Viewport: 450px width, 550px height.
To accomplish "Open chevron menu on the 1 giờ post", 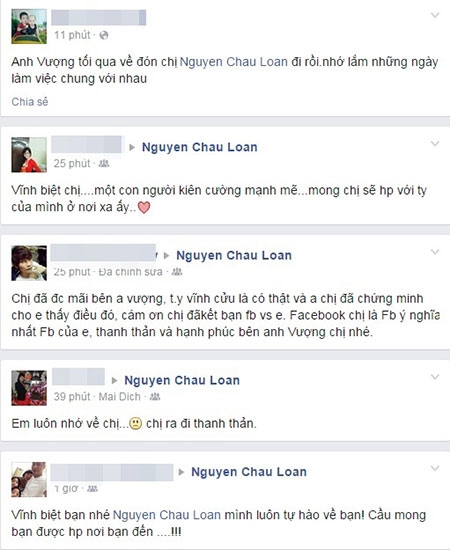I will coord(435,469).
